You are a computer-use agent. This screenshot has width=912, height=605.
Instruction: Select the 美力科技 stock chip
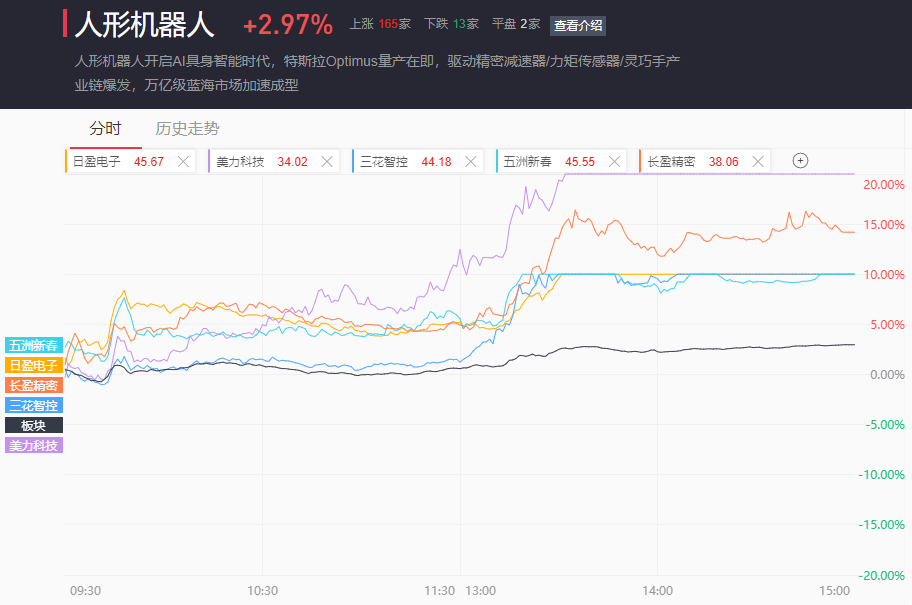click(254, 161)
